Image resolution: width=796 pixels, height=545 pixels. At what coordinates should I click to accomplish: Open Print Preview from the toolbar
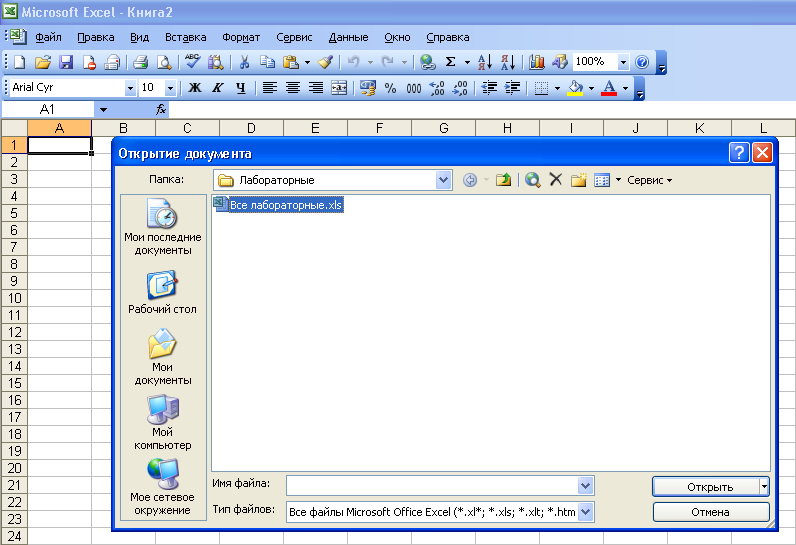[x=164, y=62]
